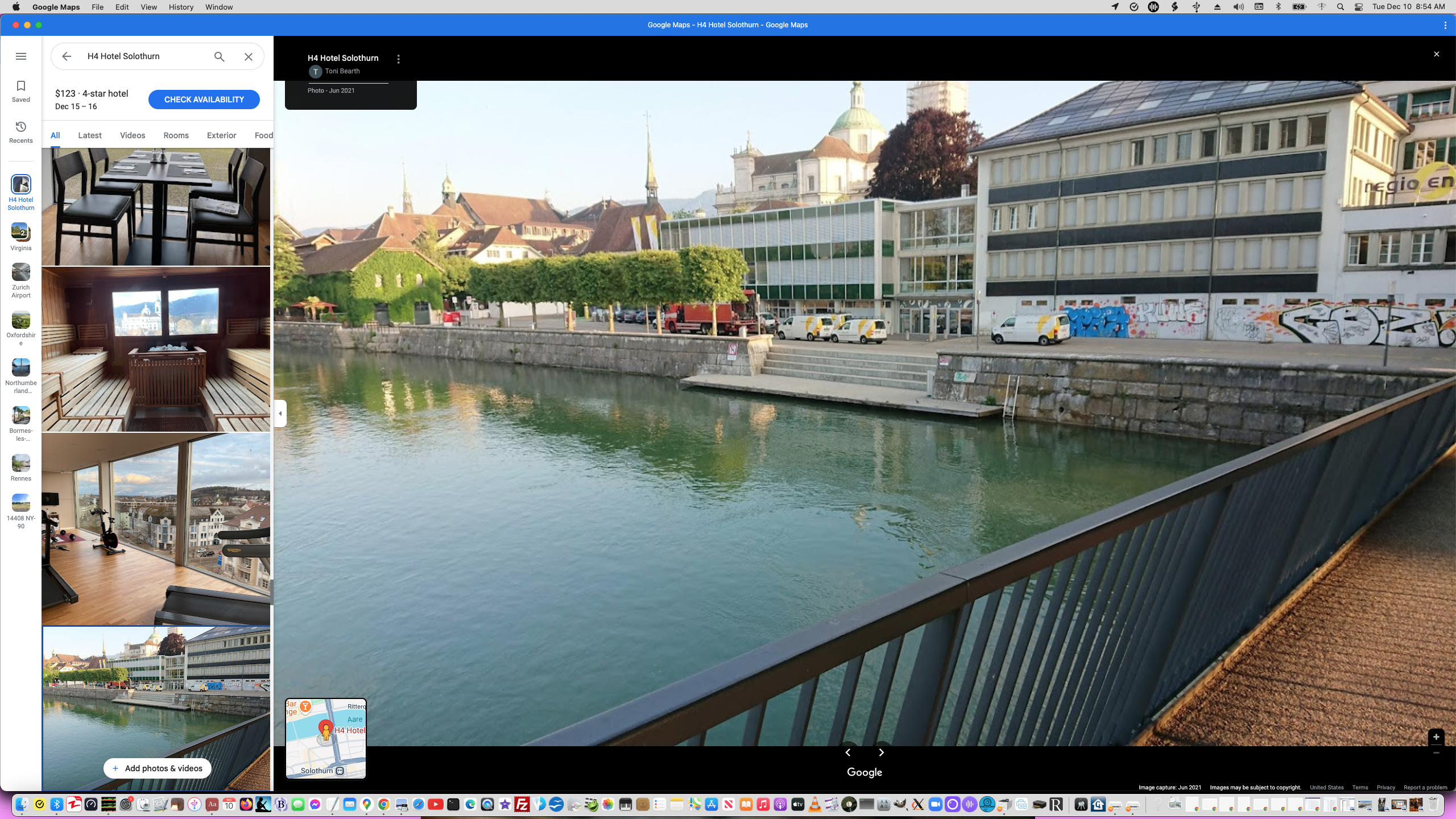1456x819 pixels.
Task: Click the search magnifier icon
Action: click(x=219, y=56)
